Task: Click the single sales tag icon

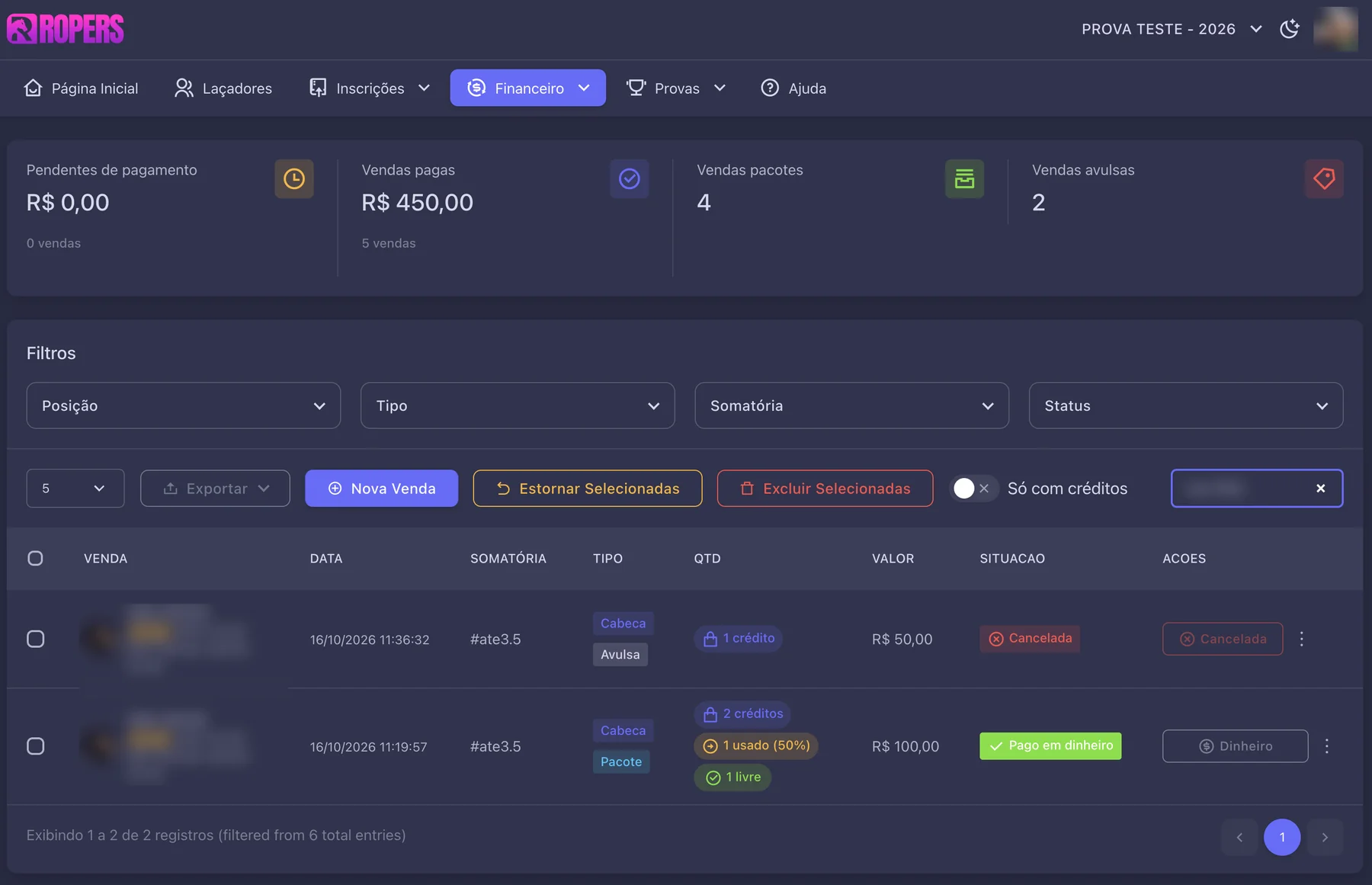Action: 1324,178
